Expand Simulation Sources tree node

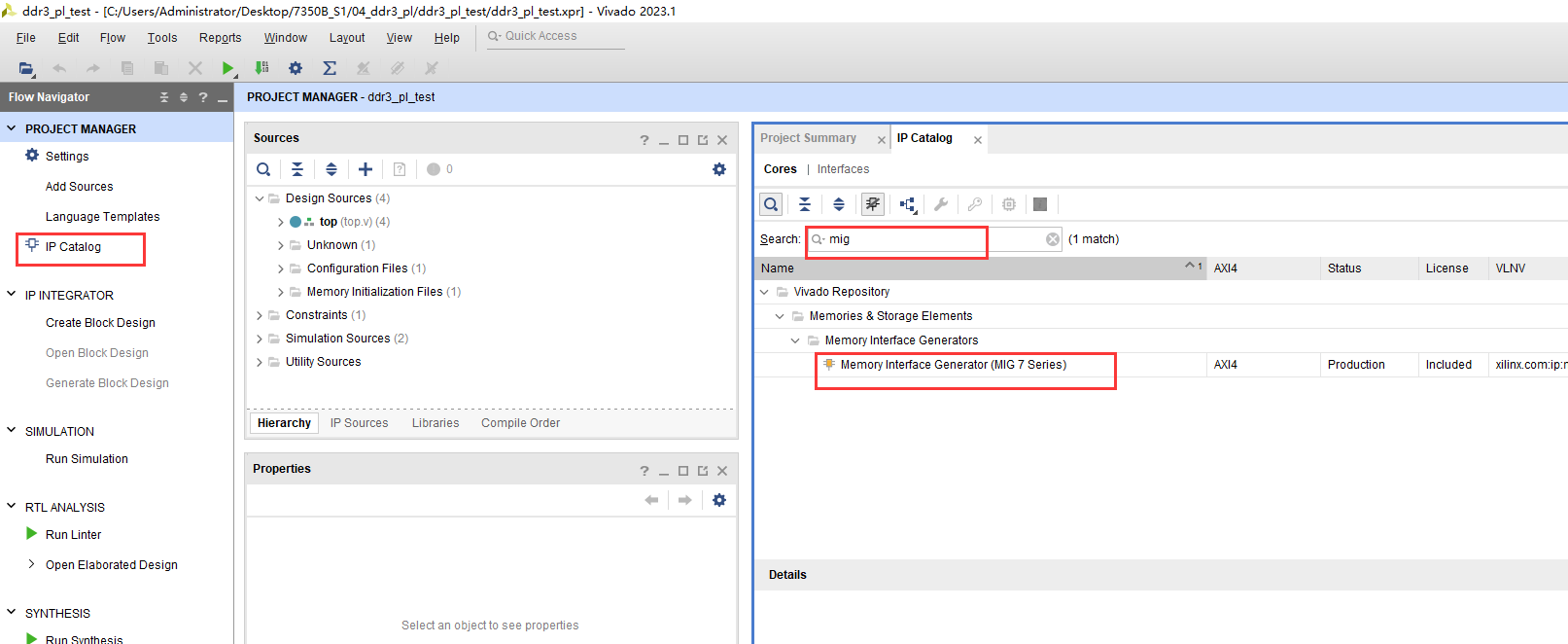(260, 339)
